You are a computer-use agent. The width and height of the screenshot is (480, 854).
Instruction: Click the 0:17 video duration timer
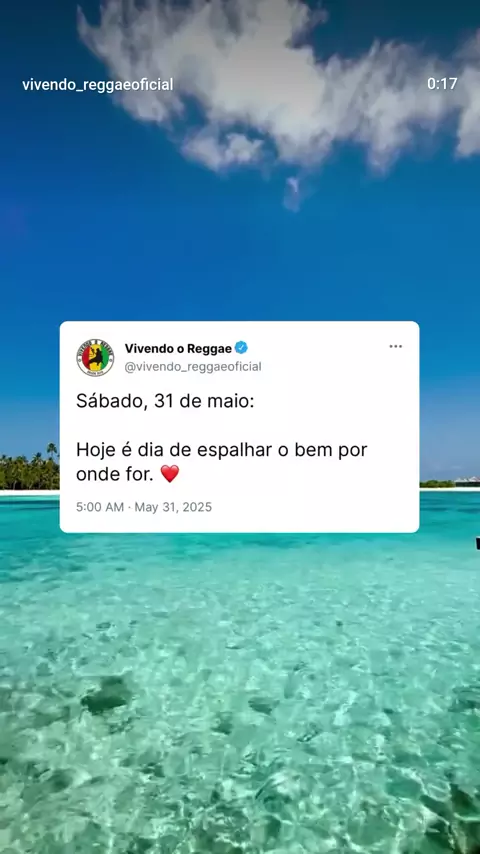[x=442, y=83]
